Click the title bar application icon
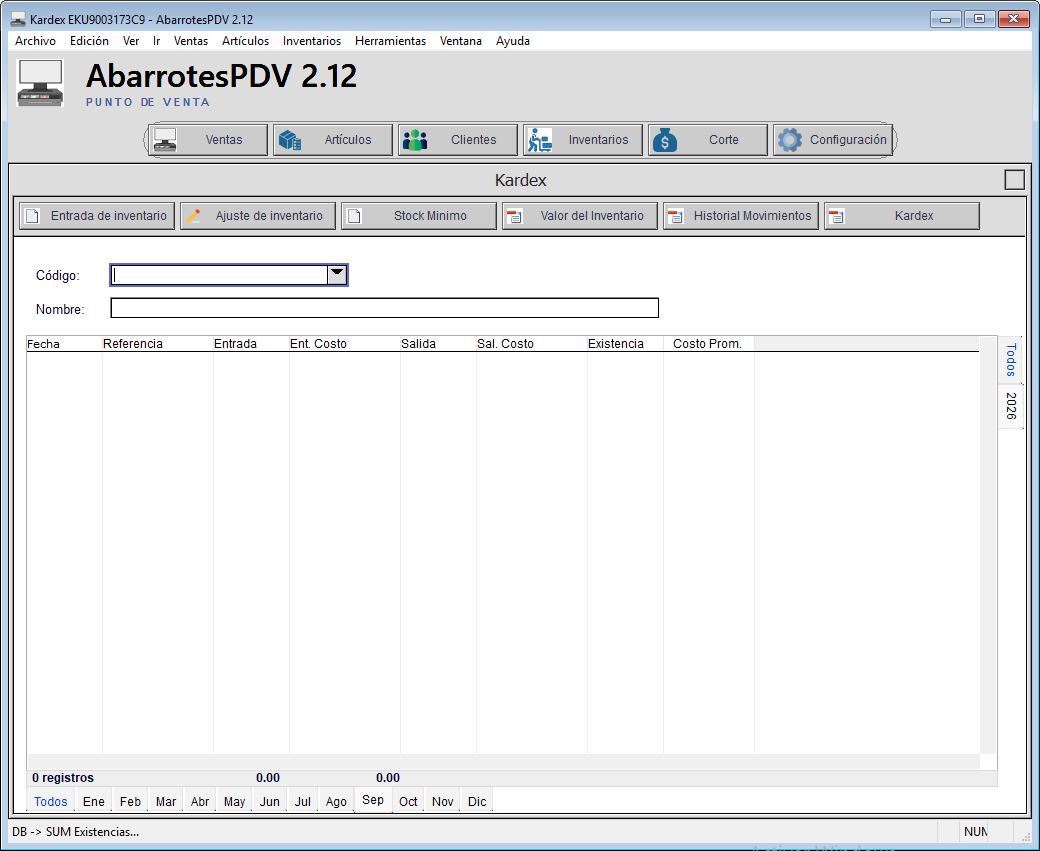 pos(18,19)
